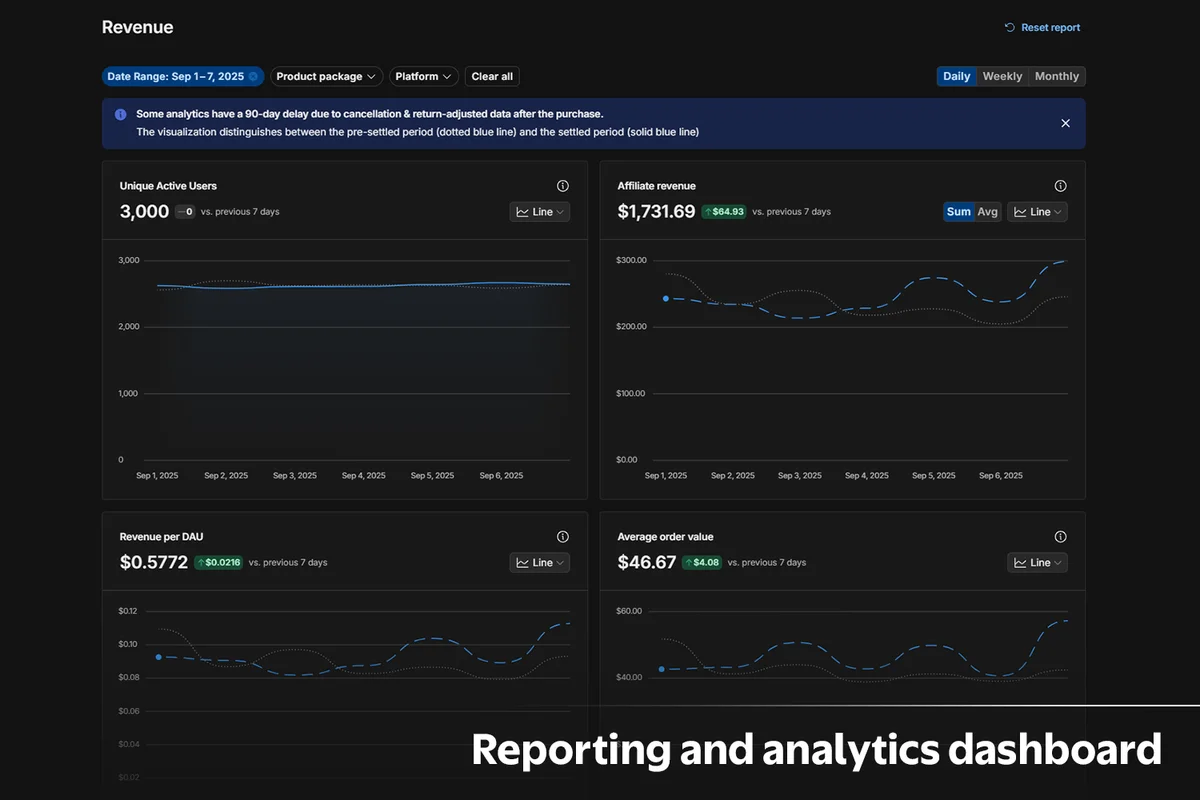Click the Reset report refresh icon

pyautogui.click(x=1010, y=28)
